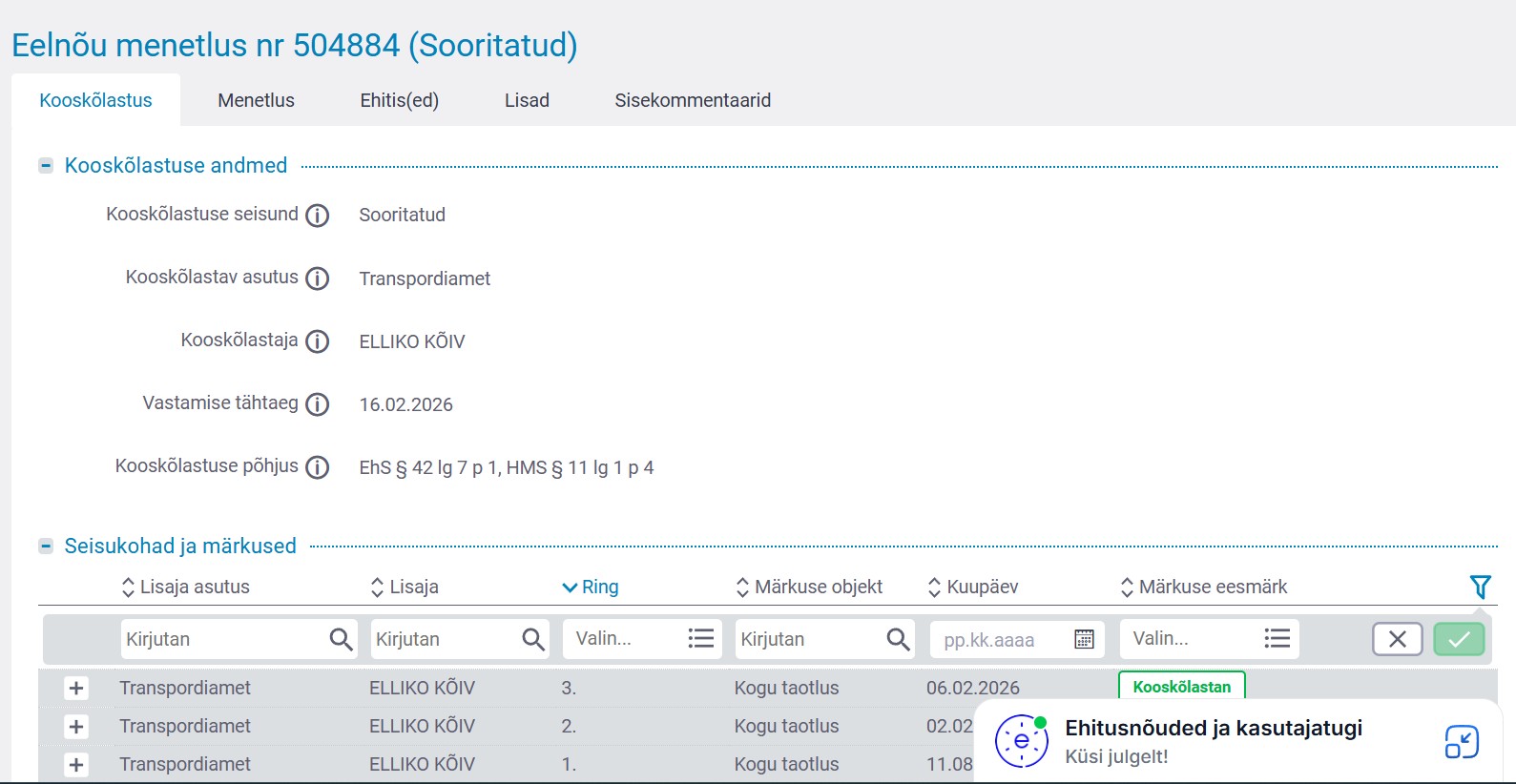Collapse the Kooskõlastuse andmed section
Viewport: 1516px width, 784px height.
tap(46, 166)
